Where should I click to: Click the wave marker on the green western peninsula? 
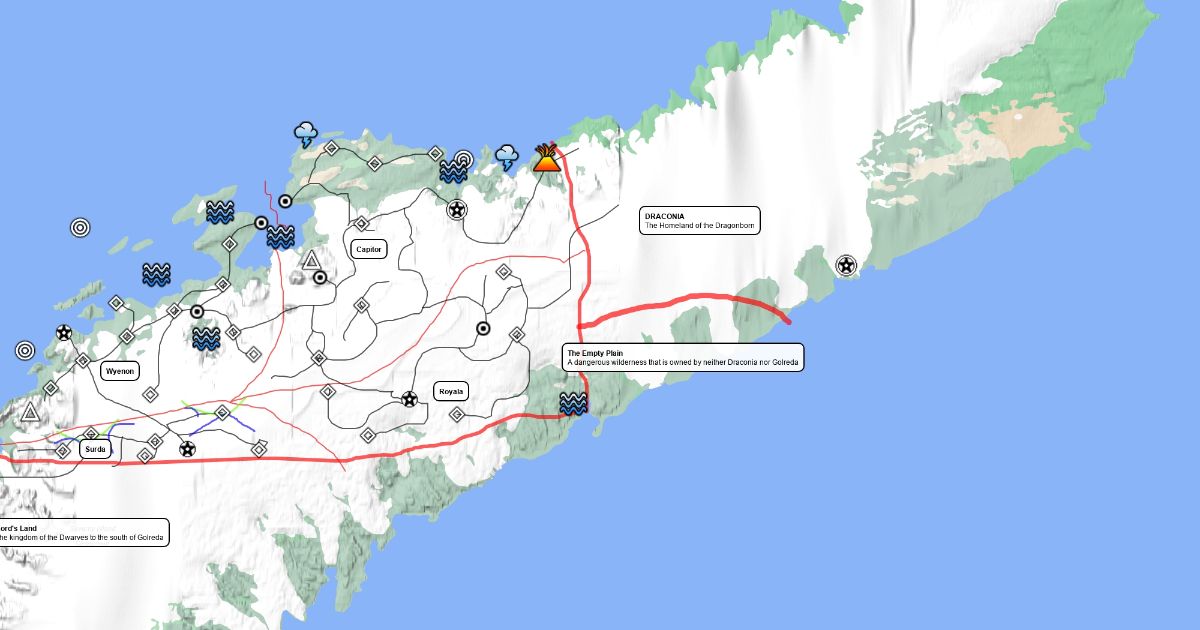220,212
